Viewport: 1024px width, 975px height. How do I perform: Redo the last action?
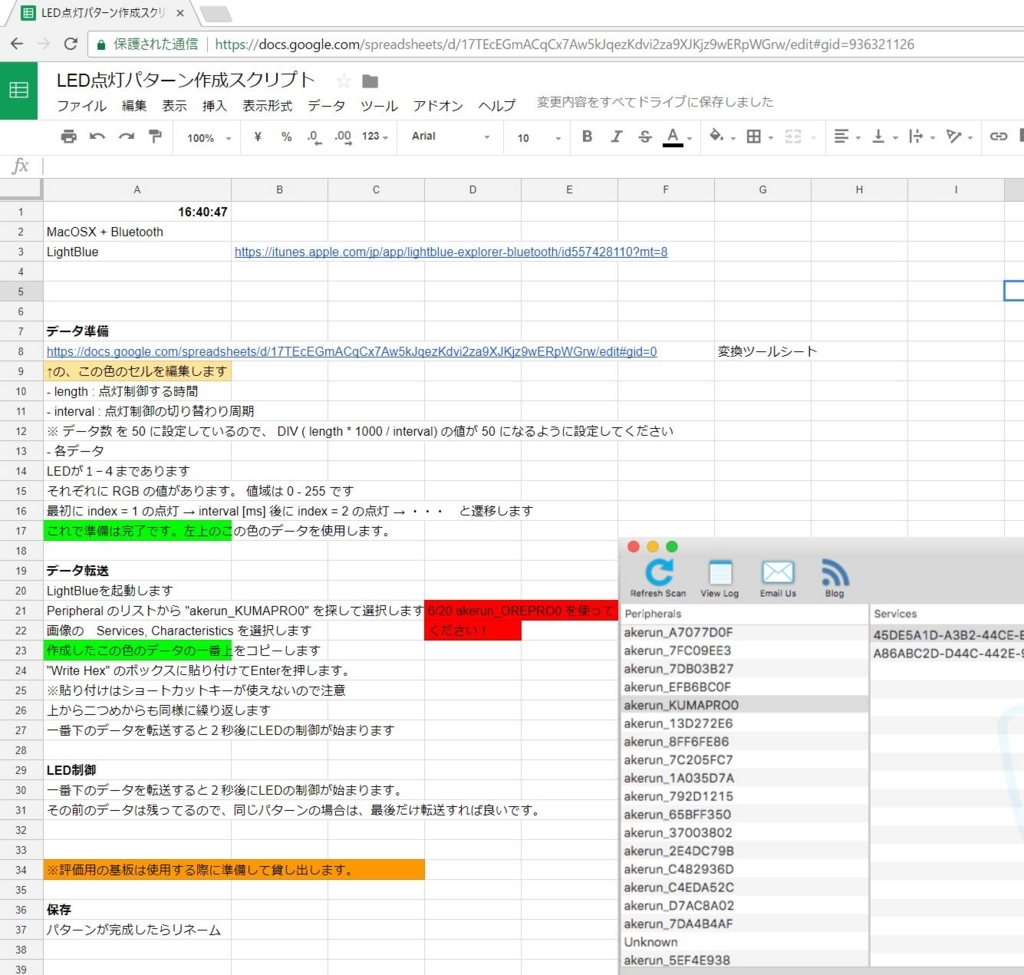coord(126,136)
